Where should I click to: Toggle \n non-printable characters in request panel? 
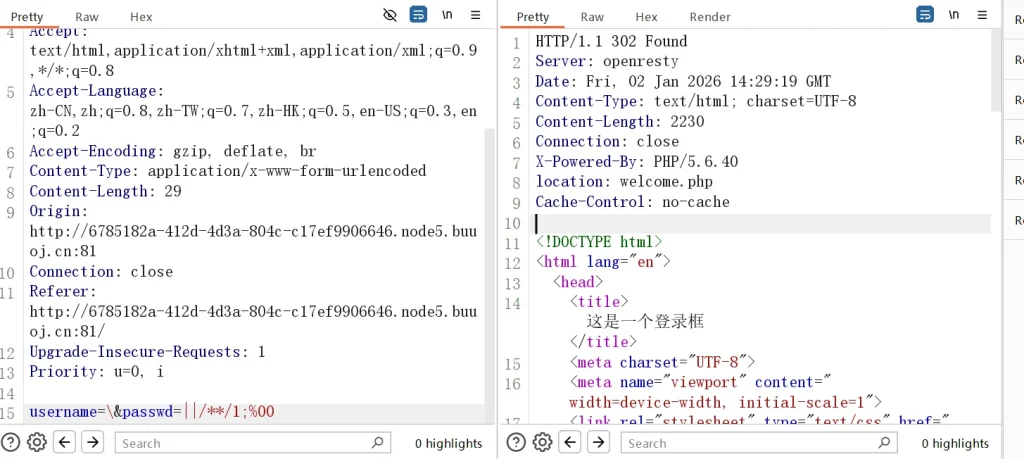(448, 15)
